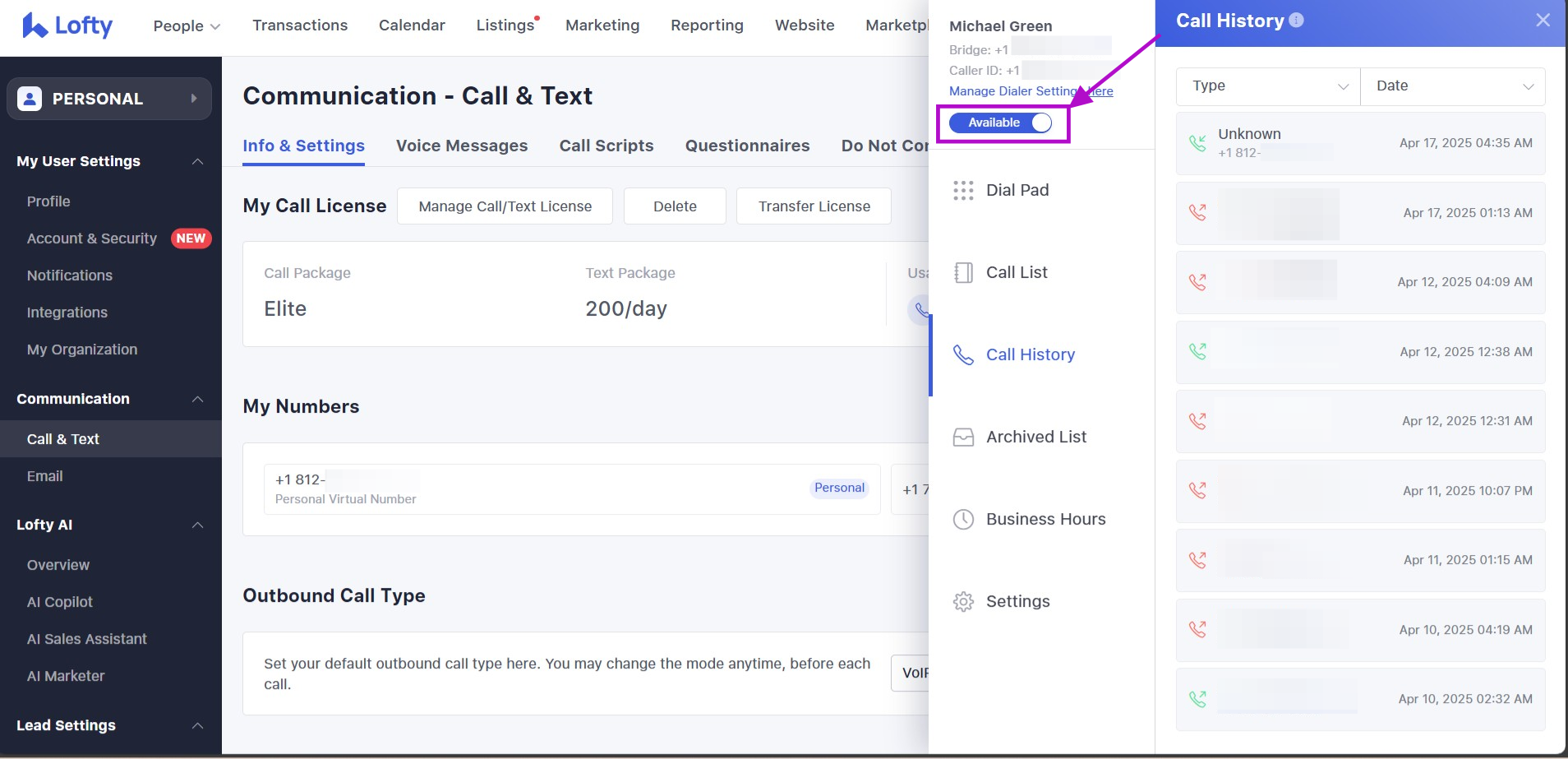Click the Archived List inbox icon
This screenshot has width=1568, height=759.
[963, 437]
